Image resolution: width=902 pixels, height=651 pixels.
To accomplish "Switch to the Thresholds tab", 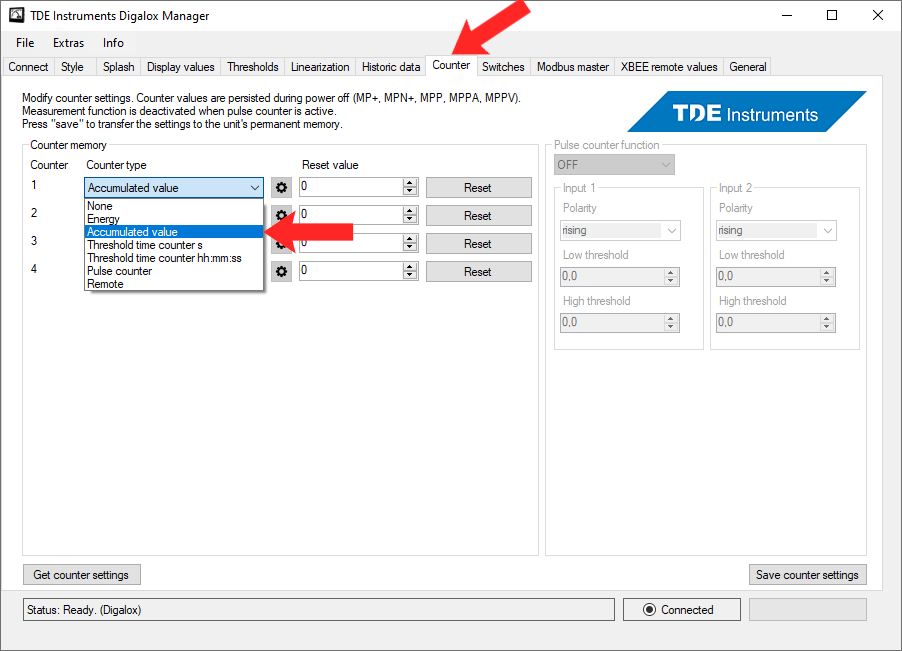I will coord(253,67).
